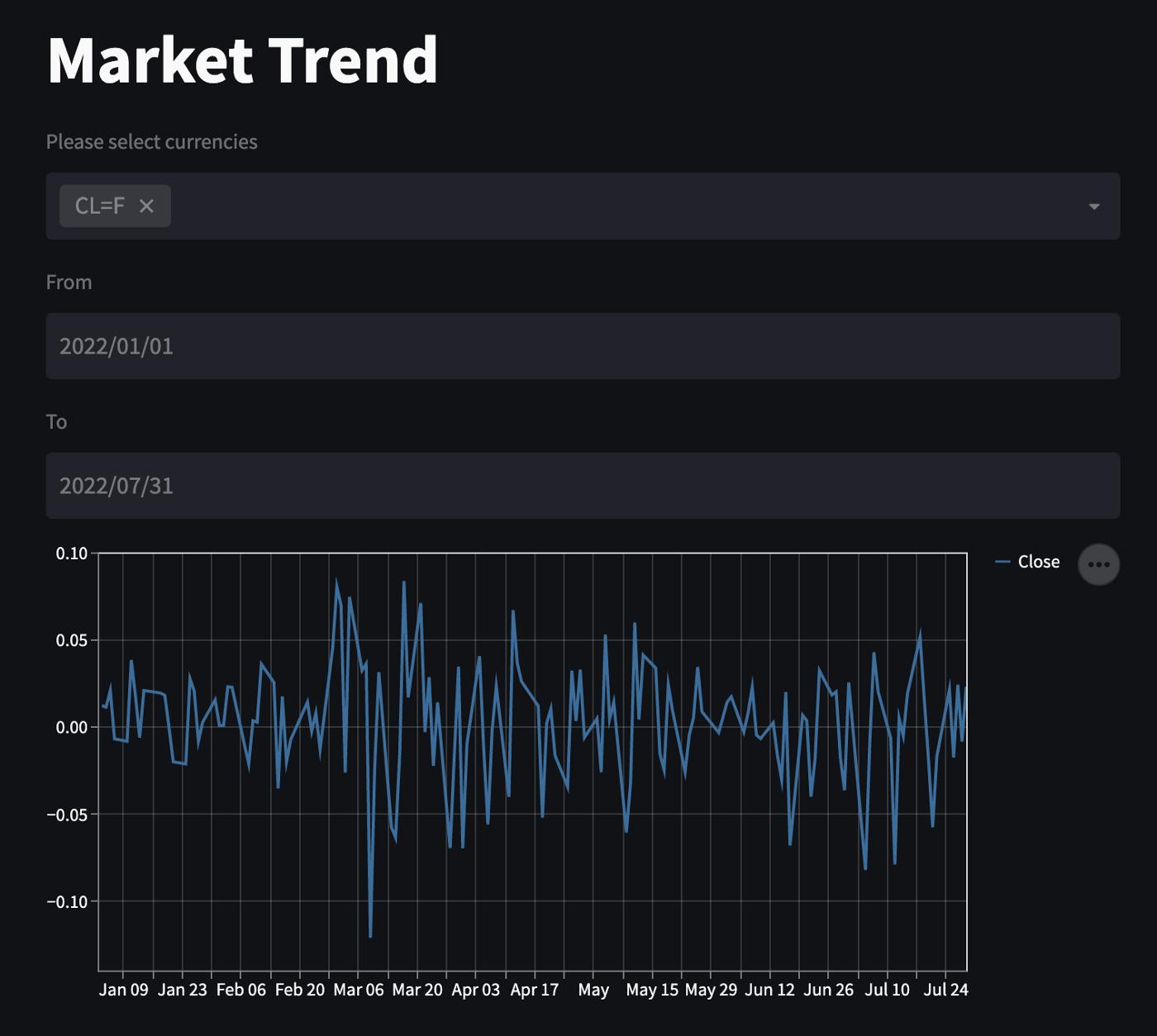
Task: Remove the CL=F currency tag
Action: click(x=146, y=207)
